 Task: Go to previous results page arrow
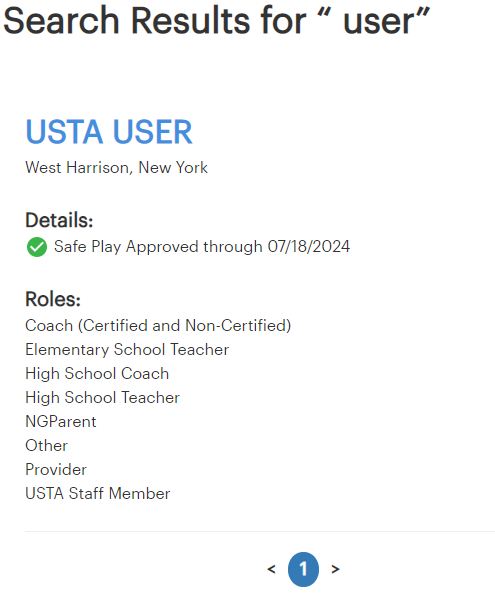(271, 569)
